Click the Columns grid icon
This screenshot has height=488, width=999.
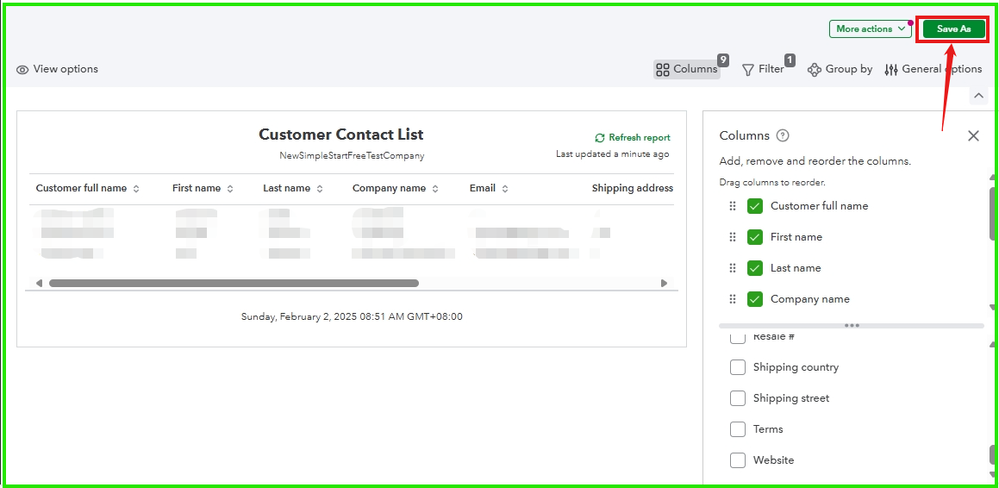point(662,69)
